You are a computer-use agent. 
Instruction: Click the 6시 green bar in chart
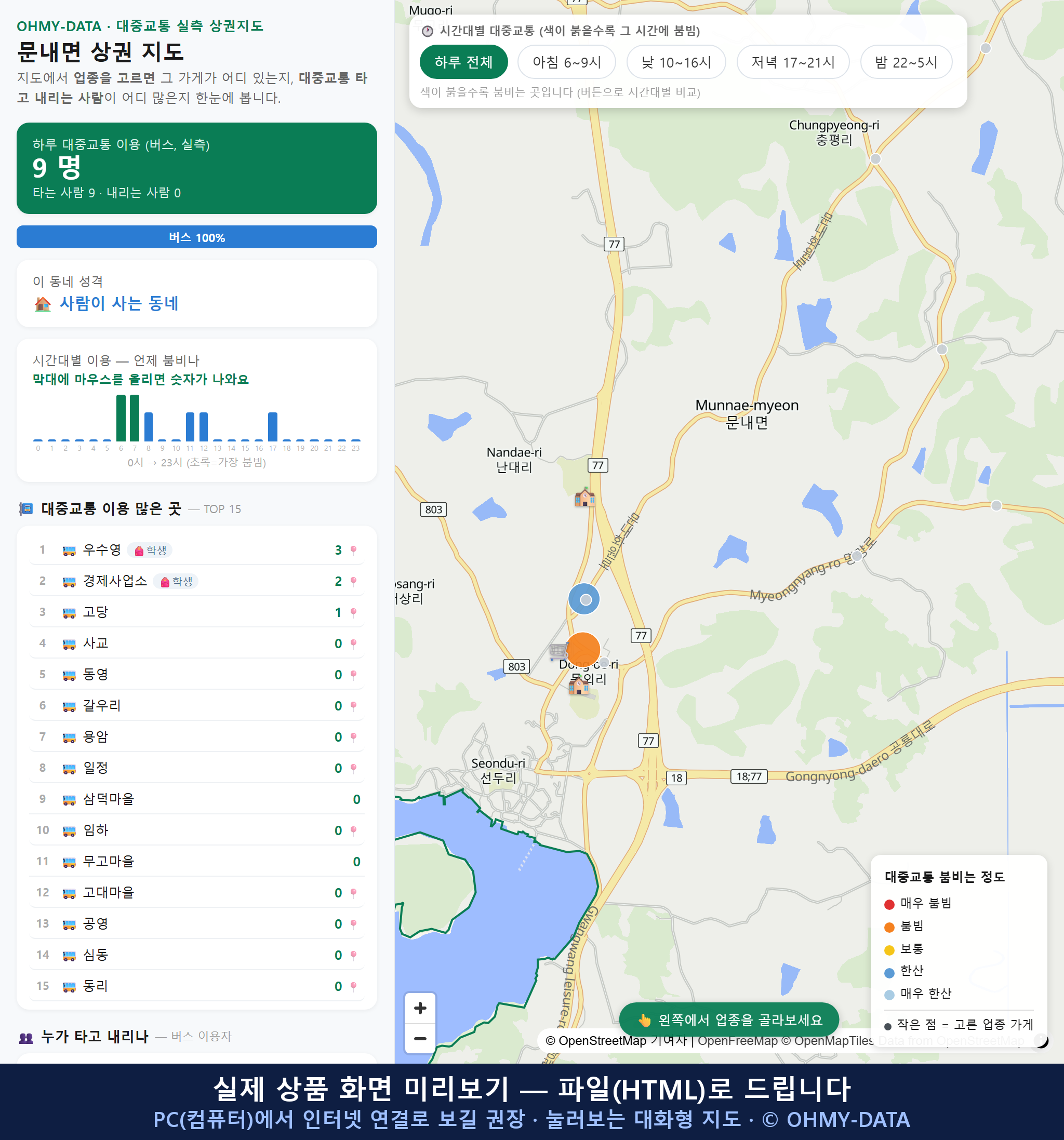(121, 418)
